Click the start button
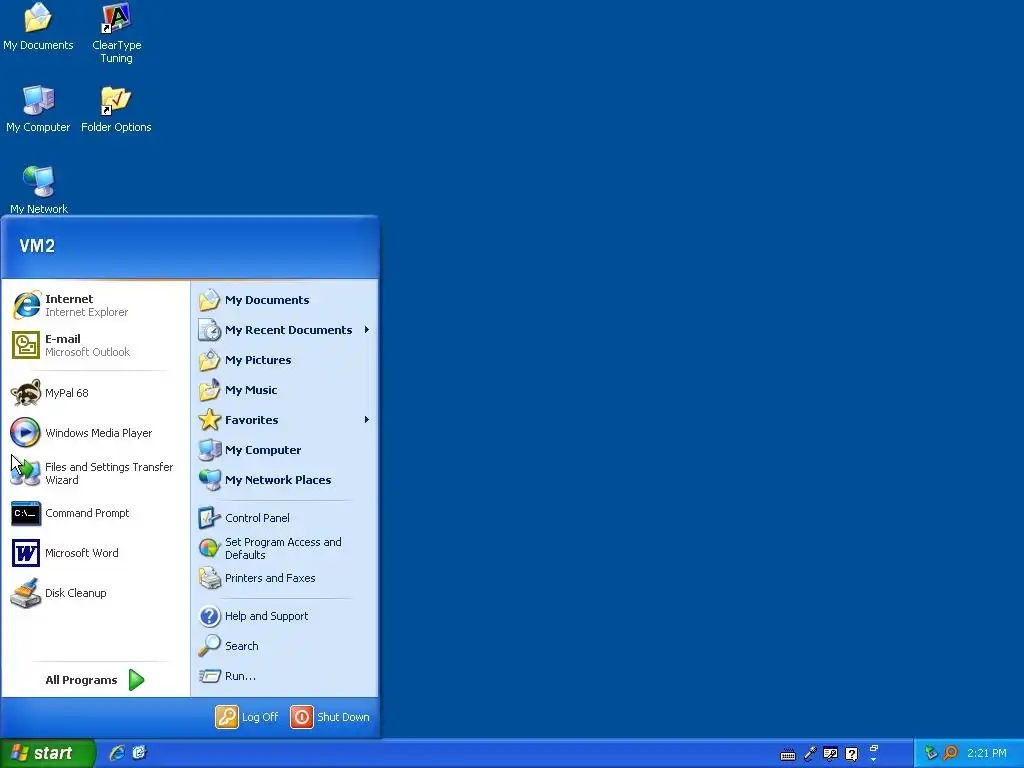This screenshot has width=1024, height=768. [47, 753]
